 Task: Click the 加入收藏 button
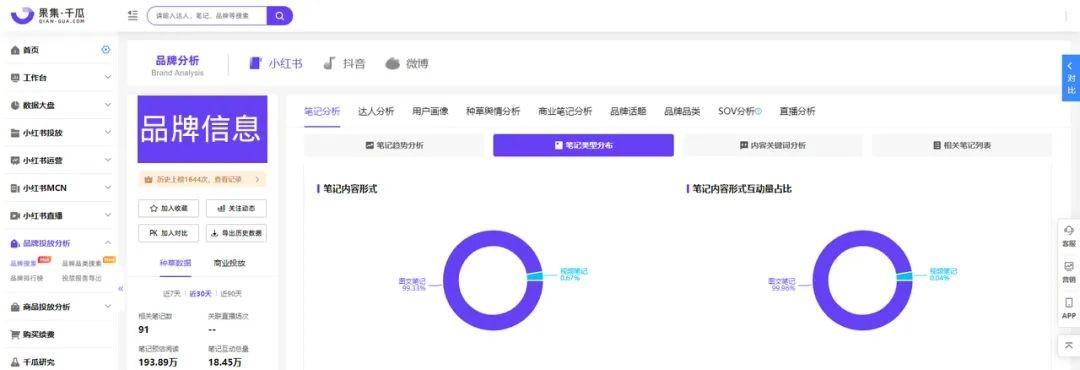coord(169,208)
